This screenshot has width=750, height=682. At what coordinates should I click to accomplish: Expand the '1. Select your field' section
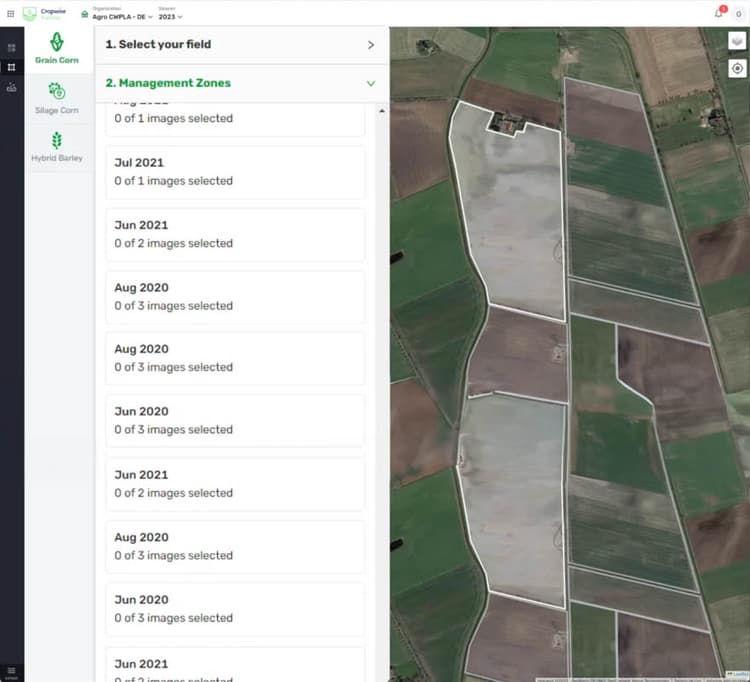pos(371,45)
